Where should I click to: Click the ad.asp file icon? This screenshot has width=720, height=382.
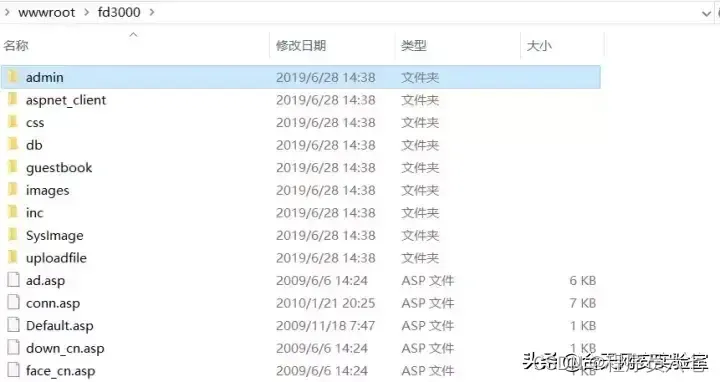coord(13,280)
